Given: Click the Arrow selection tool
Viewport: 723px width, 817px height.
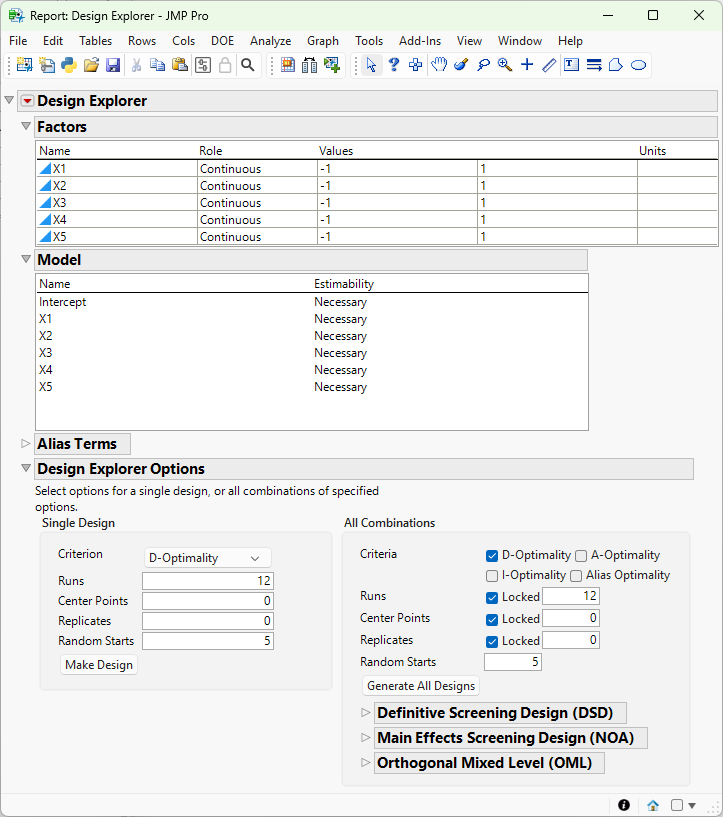Looking at the screenshot, I should point(371,65).
